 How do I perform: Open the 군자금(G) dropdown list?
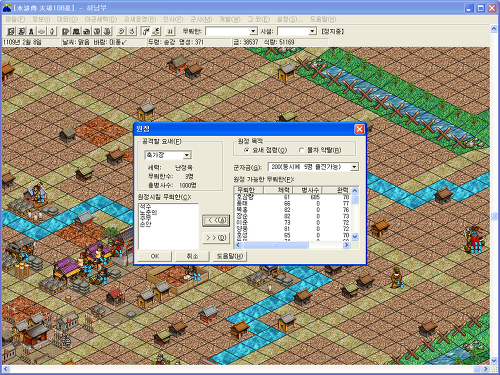tap(355, 167)
